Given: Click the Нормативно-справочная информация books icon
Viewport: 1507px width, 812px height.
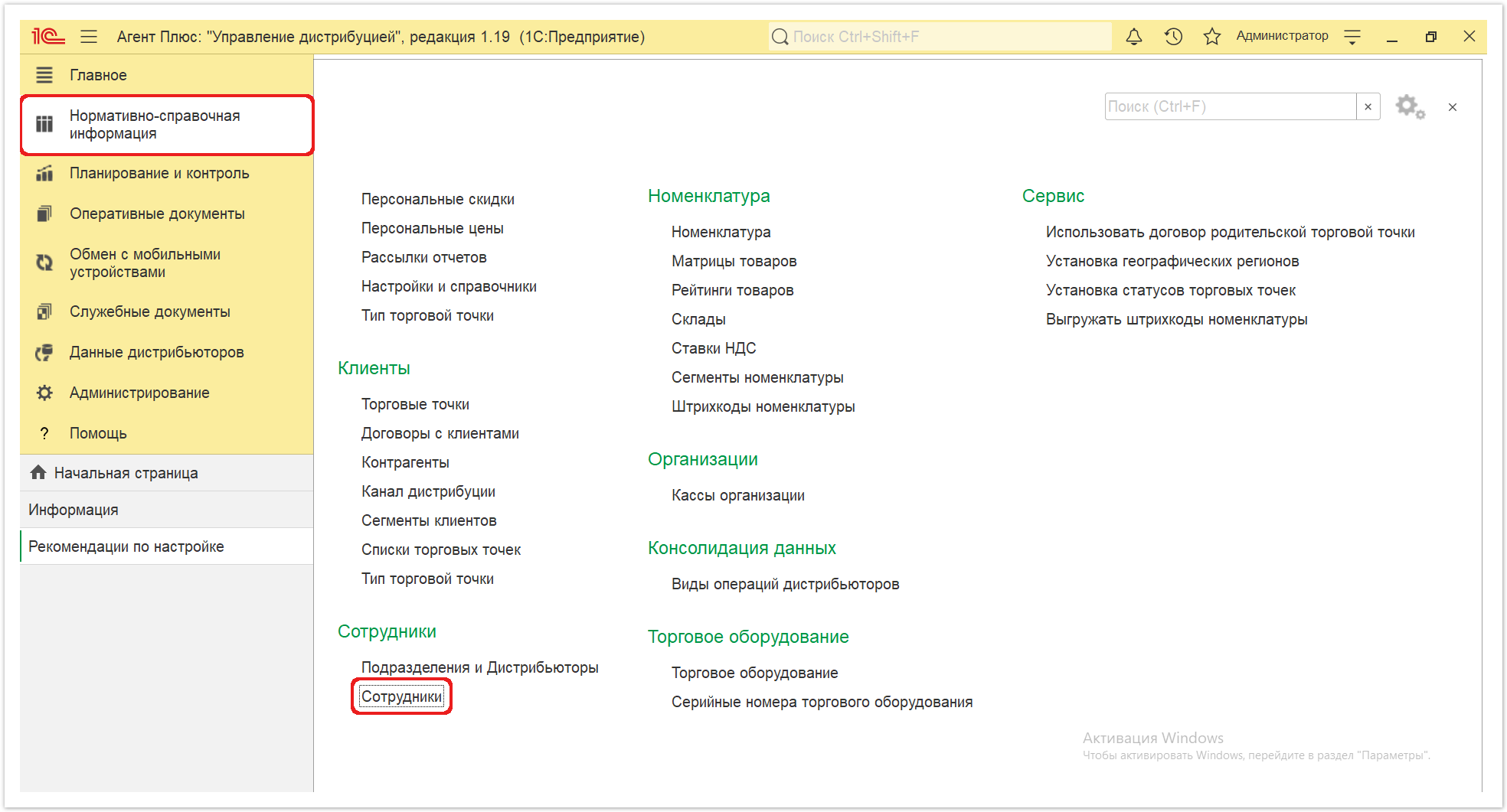Looking at the screenshot, I should tap(44, 124).
